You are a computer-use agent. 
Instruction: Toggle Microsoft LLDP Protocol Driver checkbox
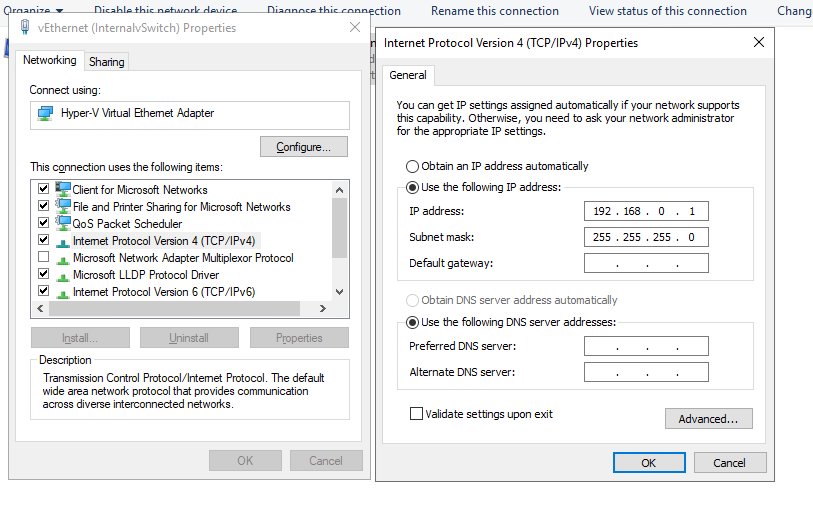pyautogui.click(x=44, y=274)
